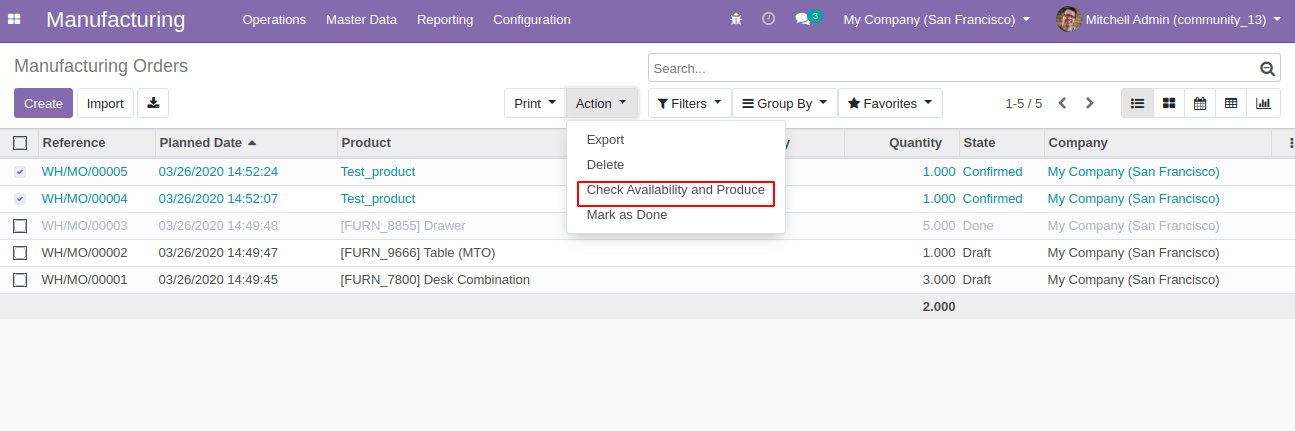Choose Check Availability and Produce
Screen dimensions: 1295x431
675,190
